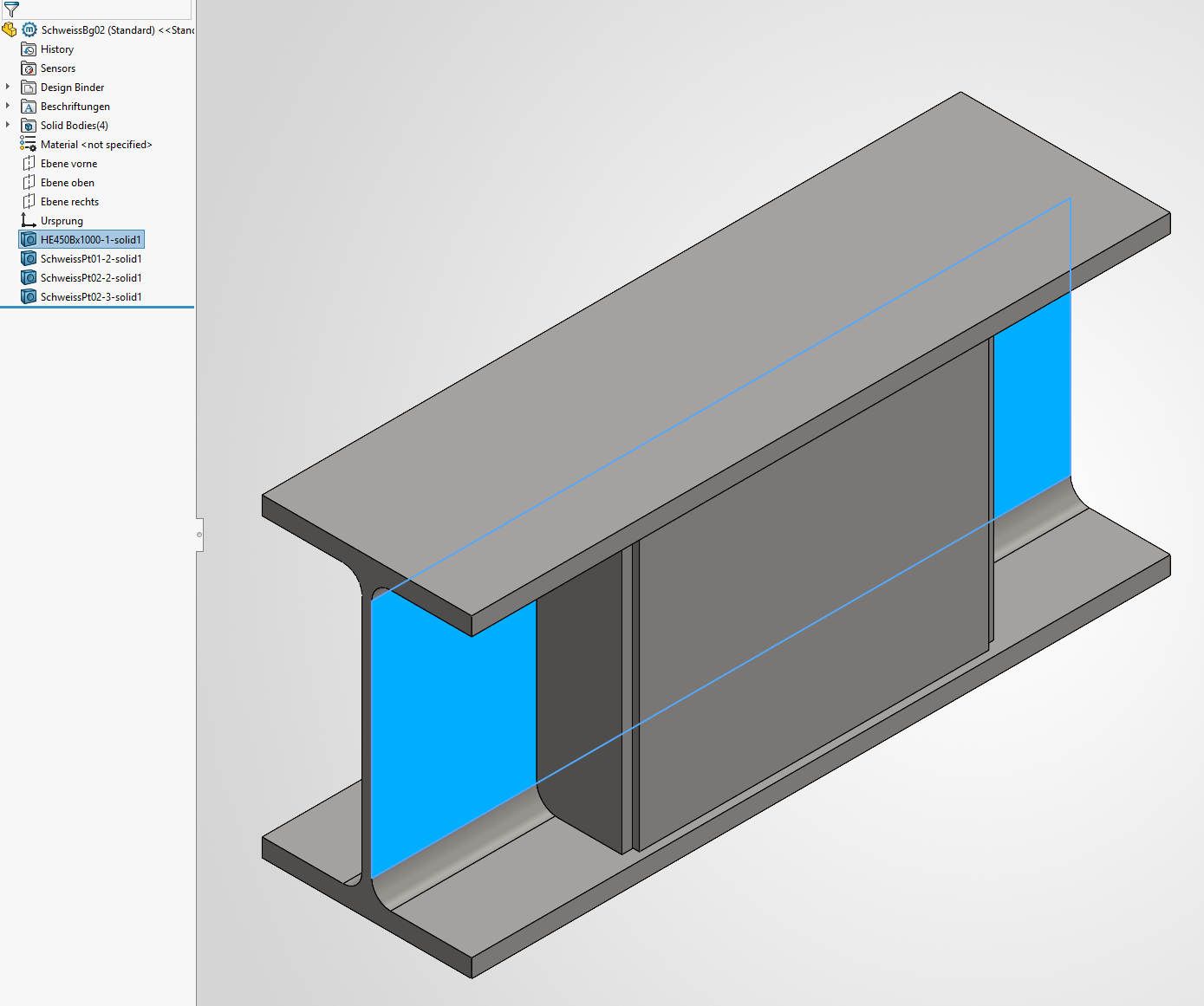
Task: Select the 'Beschriftungen' label
Action: coord(75,107)
